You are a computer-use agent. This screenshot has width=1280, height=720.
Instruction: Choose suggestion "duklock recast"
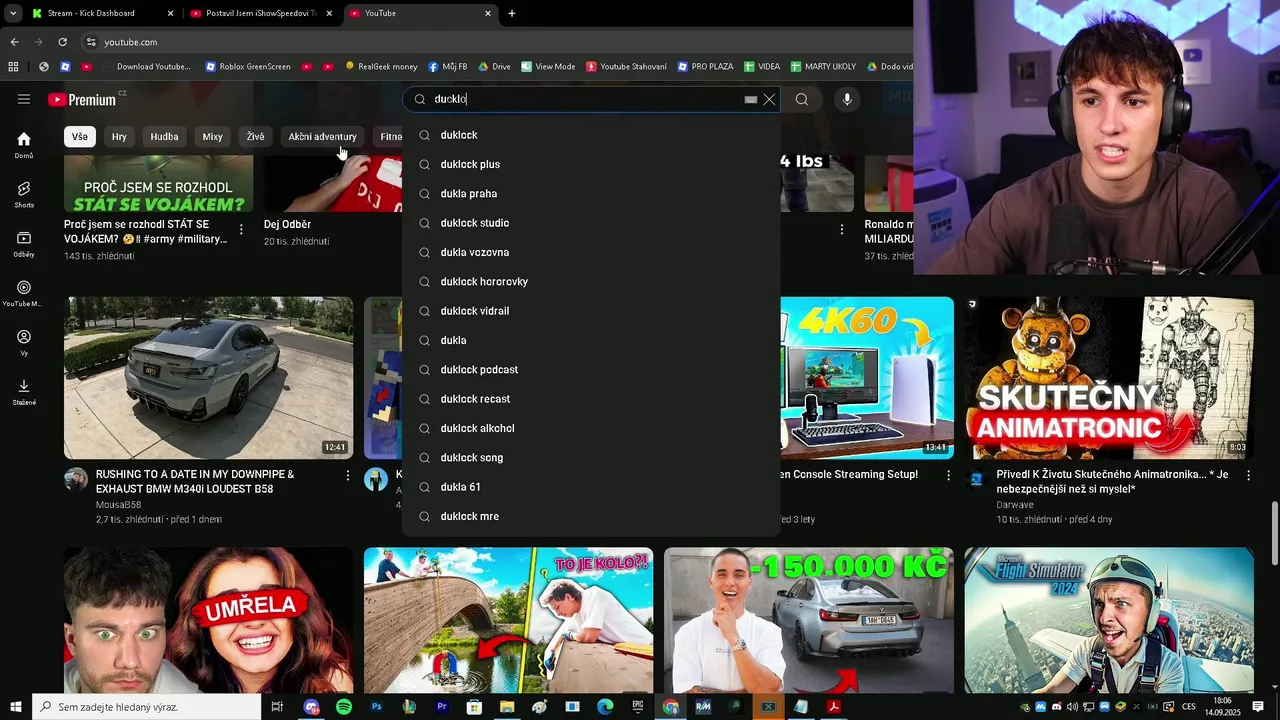(591, 399)
